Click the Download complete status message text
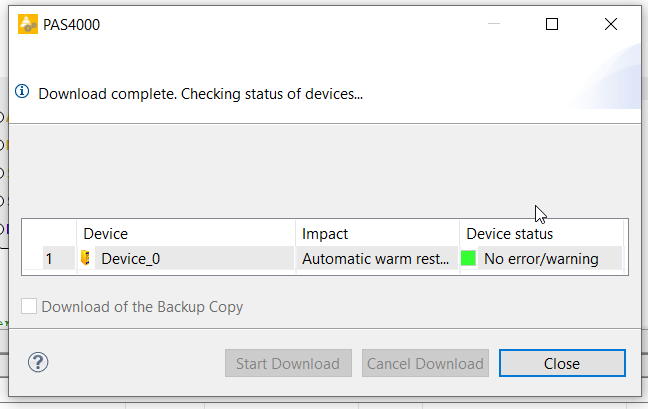 tap(200, 94)
